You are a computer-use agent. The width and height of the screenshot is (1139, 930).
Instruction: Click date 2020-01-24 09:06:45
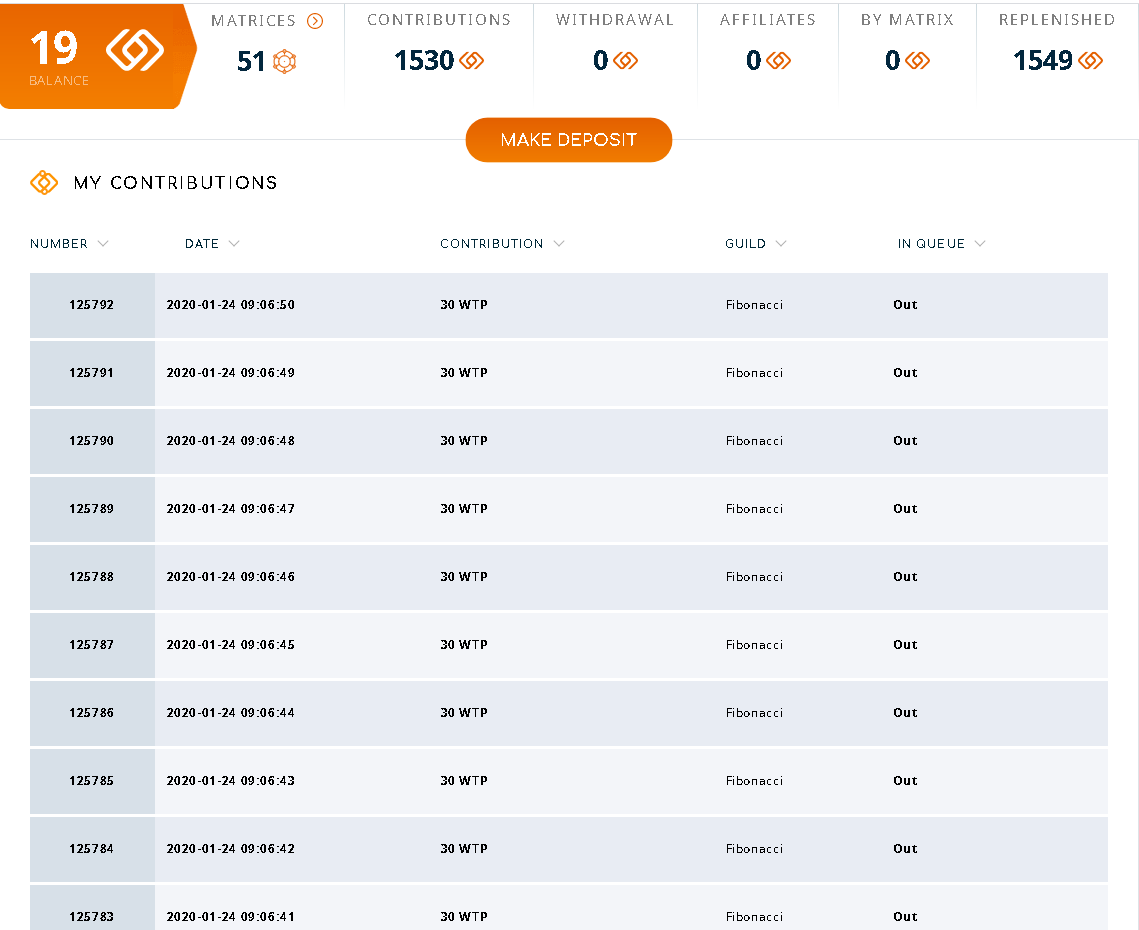click(x=230, y=645)
